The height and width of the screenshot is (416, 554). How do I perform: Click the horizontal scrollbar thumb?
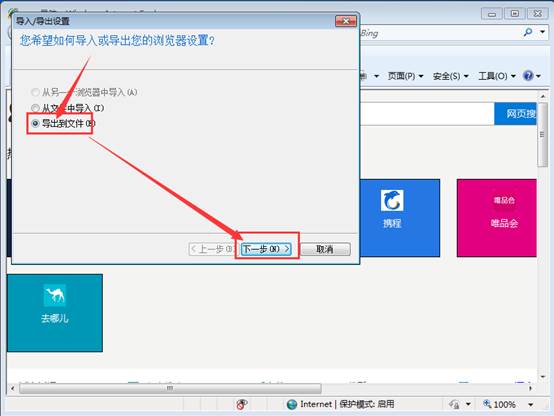point(170,388)
